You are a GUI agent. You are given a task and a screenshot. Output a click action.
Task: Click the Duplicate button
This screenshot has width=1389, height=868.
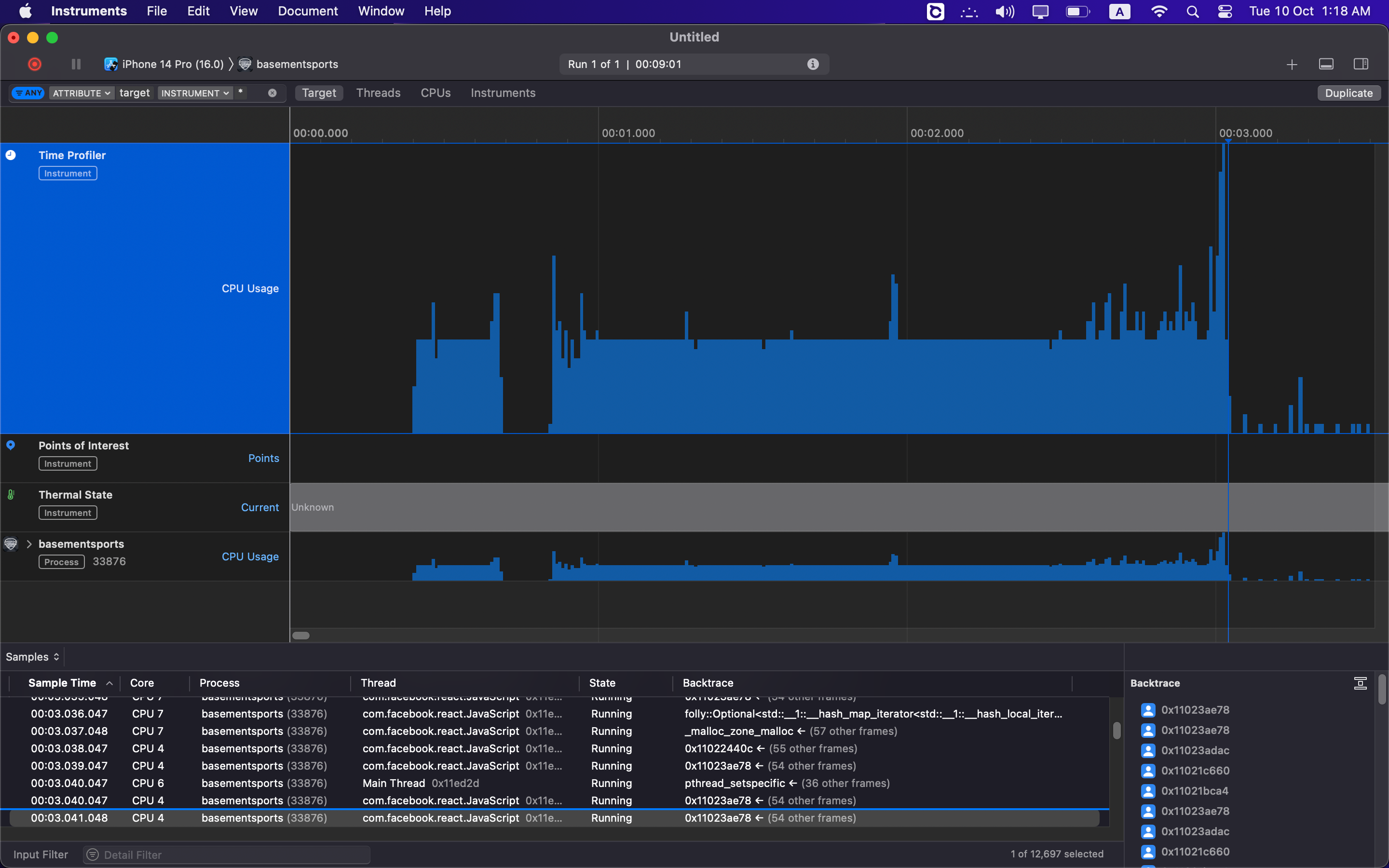(x=1349, y=93)
